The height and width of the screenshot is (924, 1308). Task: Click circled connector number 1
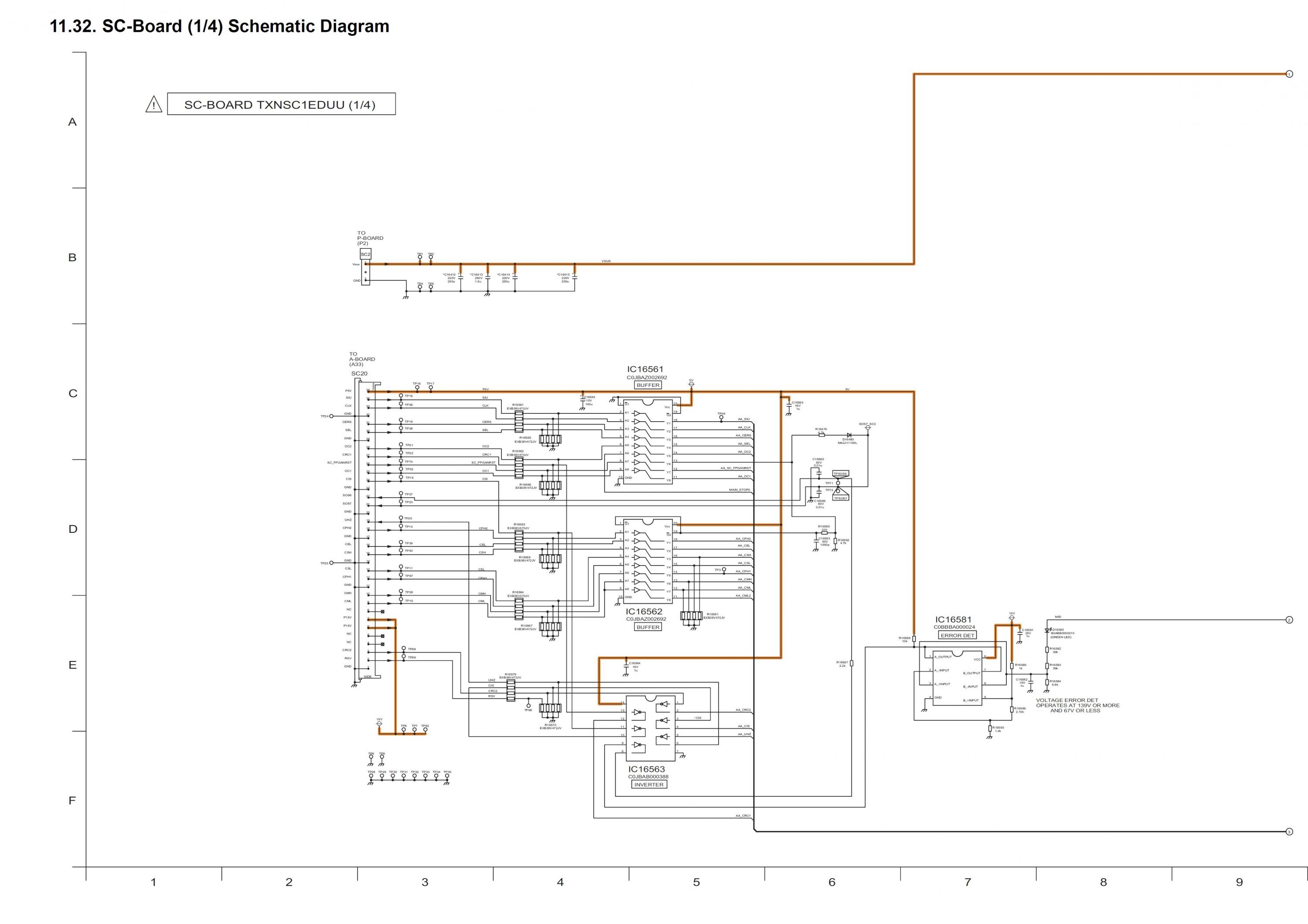click(1289, 74)
